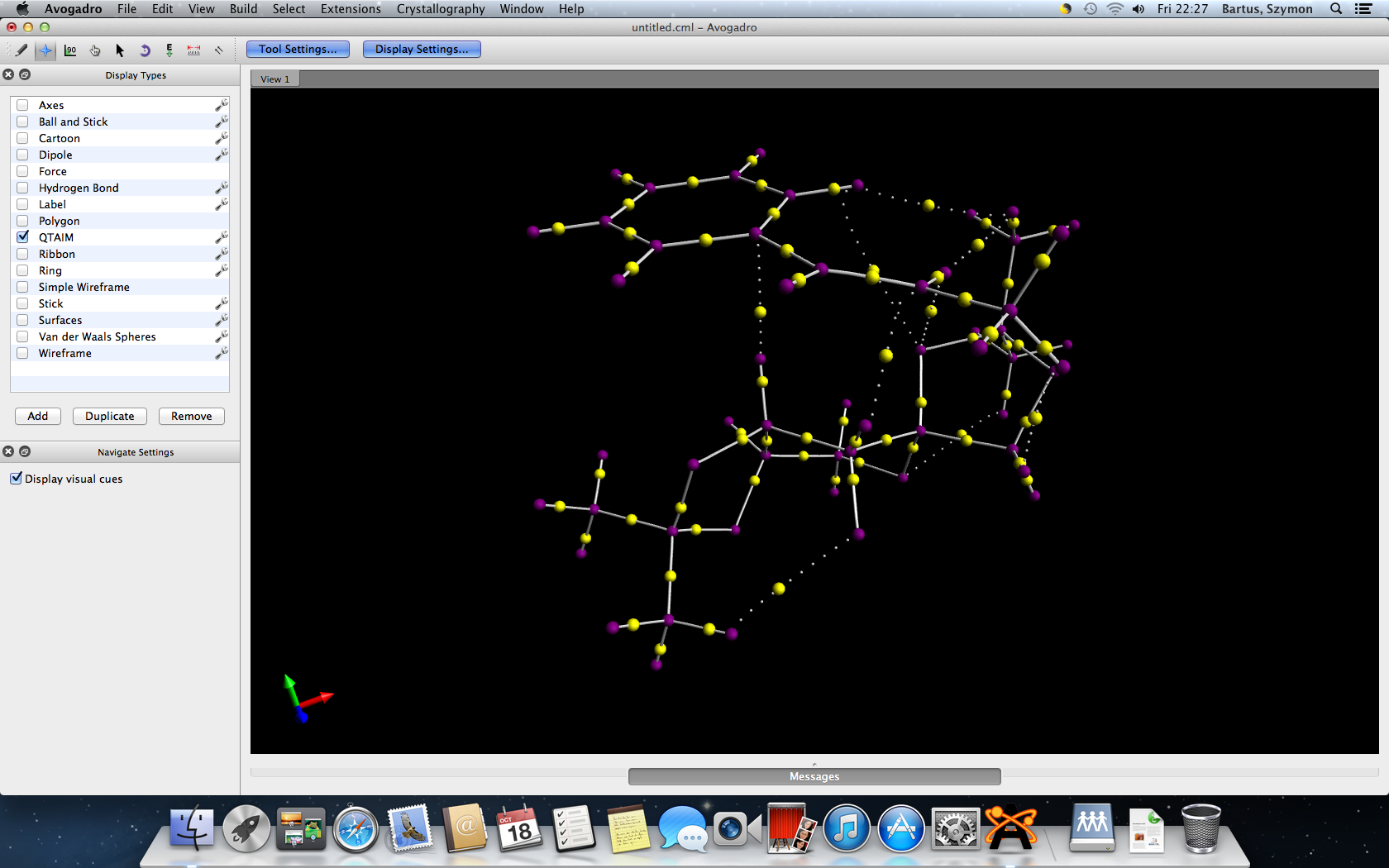This screenshot has width=1389, height=868.
Task: Choose the Align tool
Action: tap(219, 50)
